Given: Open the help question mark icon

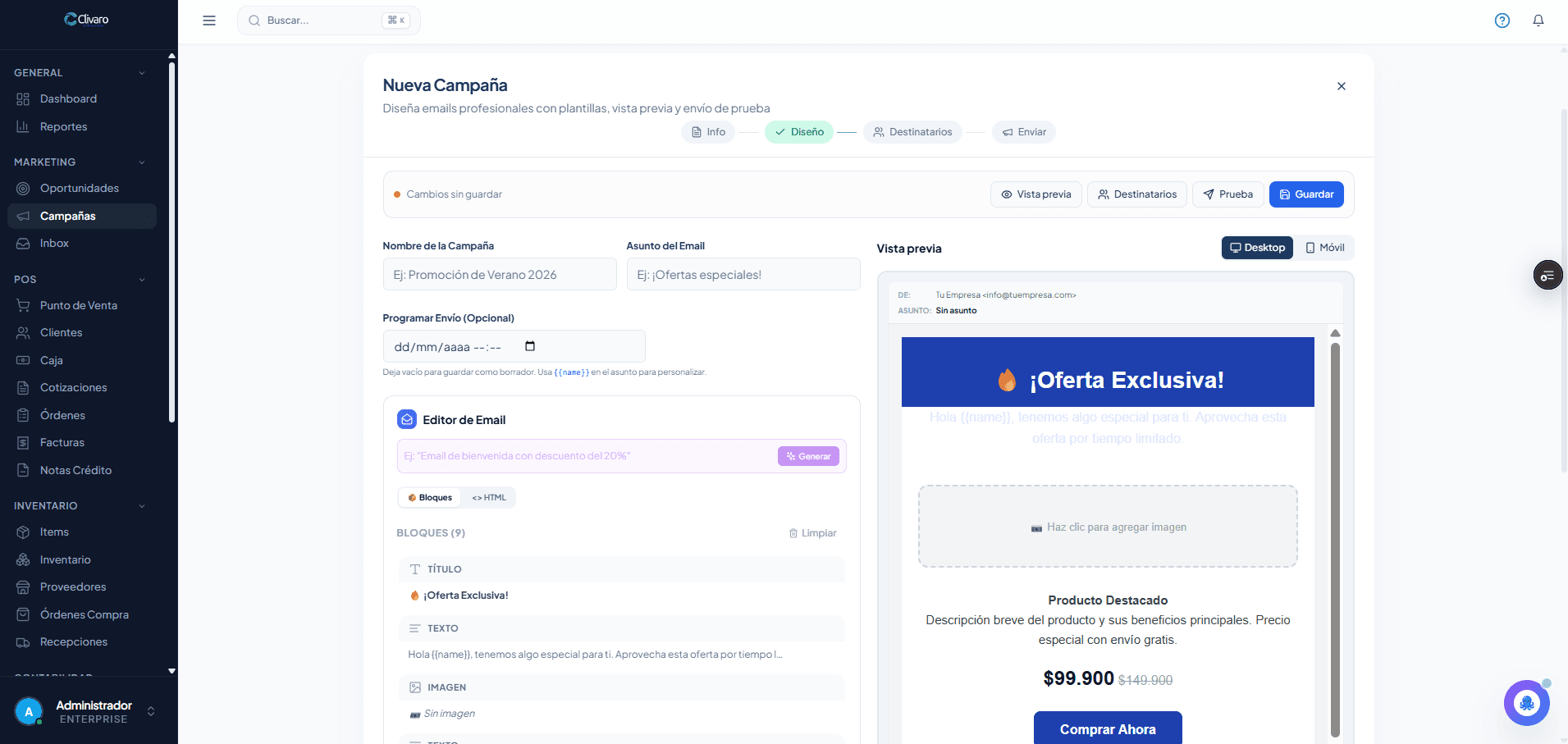Looking at the screenshot, I should pyautogui.click(x=1502, y=21).
